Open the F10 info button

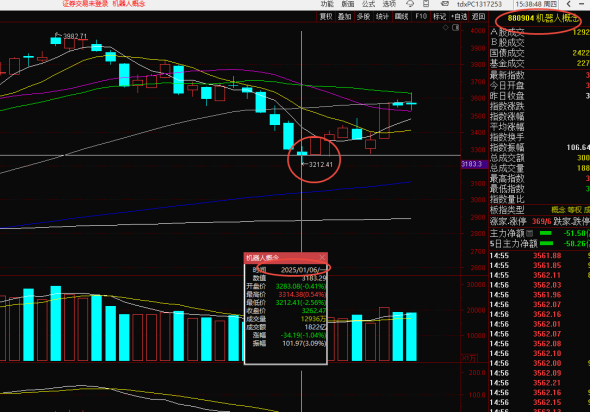421,17
